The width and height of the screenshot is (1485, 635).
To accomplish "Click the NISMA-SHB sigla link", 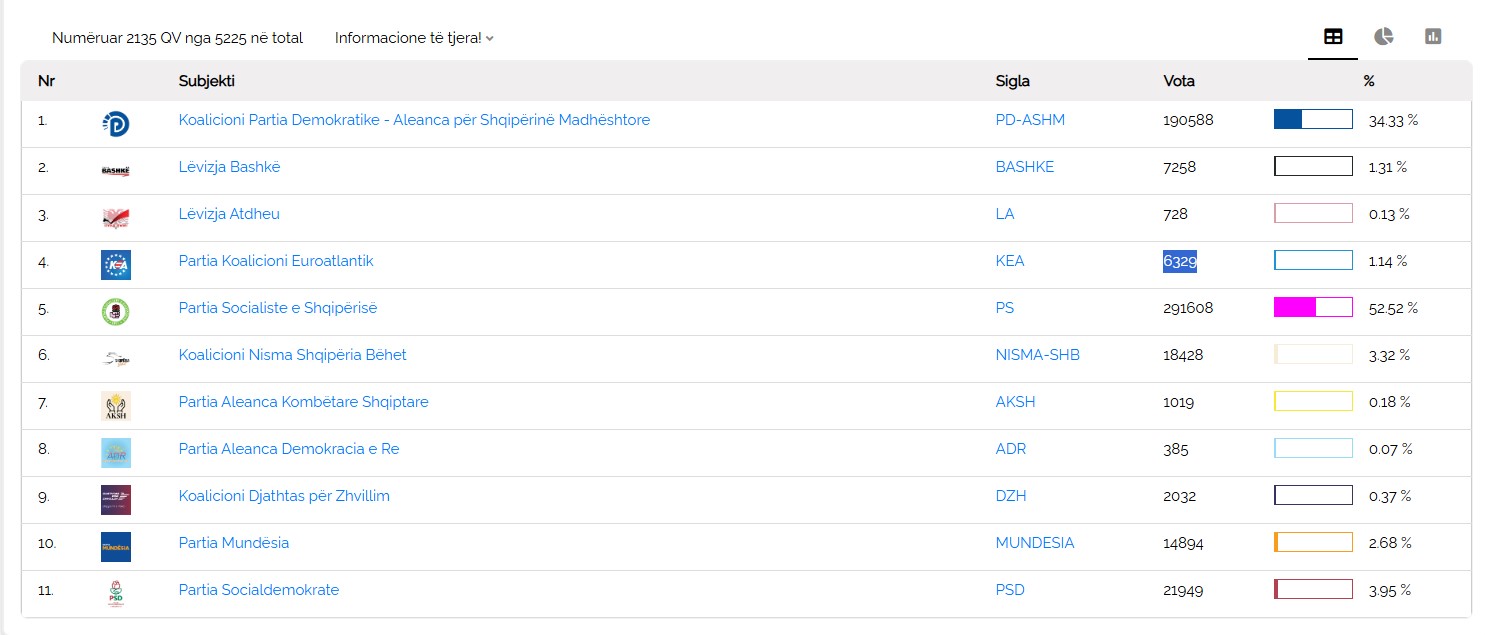I will click(1037, 355).
